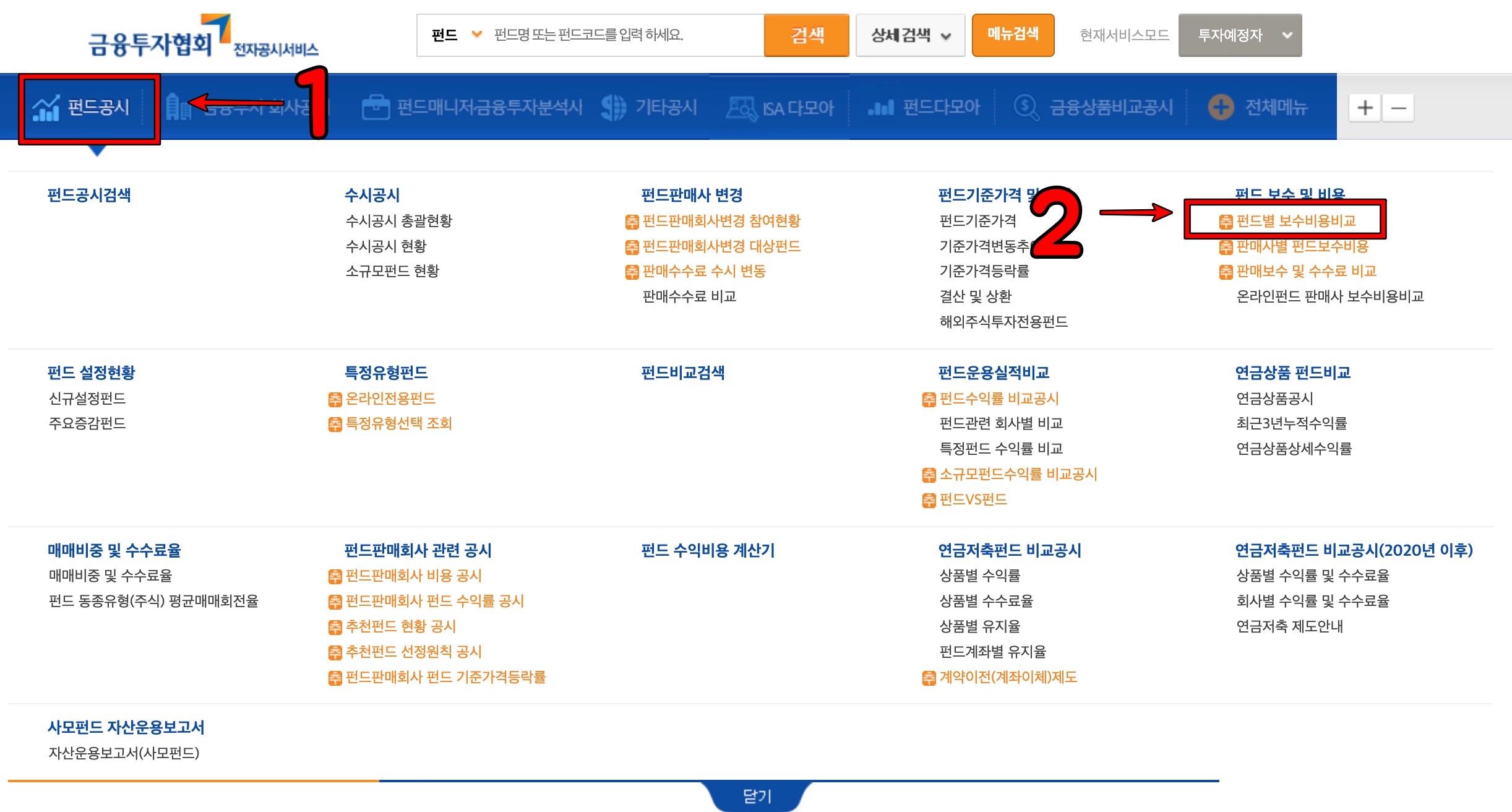Click the 기타공시 globe icon
This screenshot has height=812, width=1512.
(613, 108)
